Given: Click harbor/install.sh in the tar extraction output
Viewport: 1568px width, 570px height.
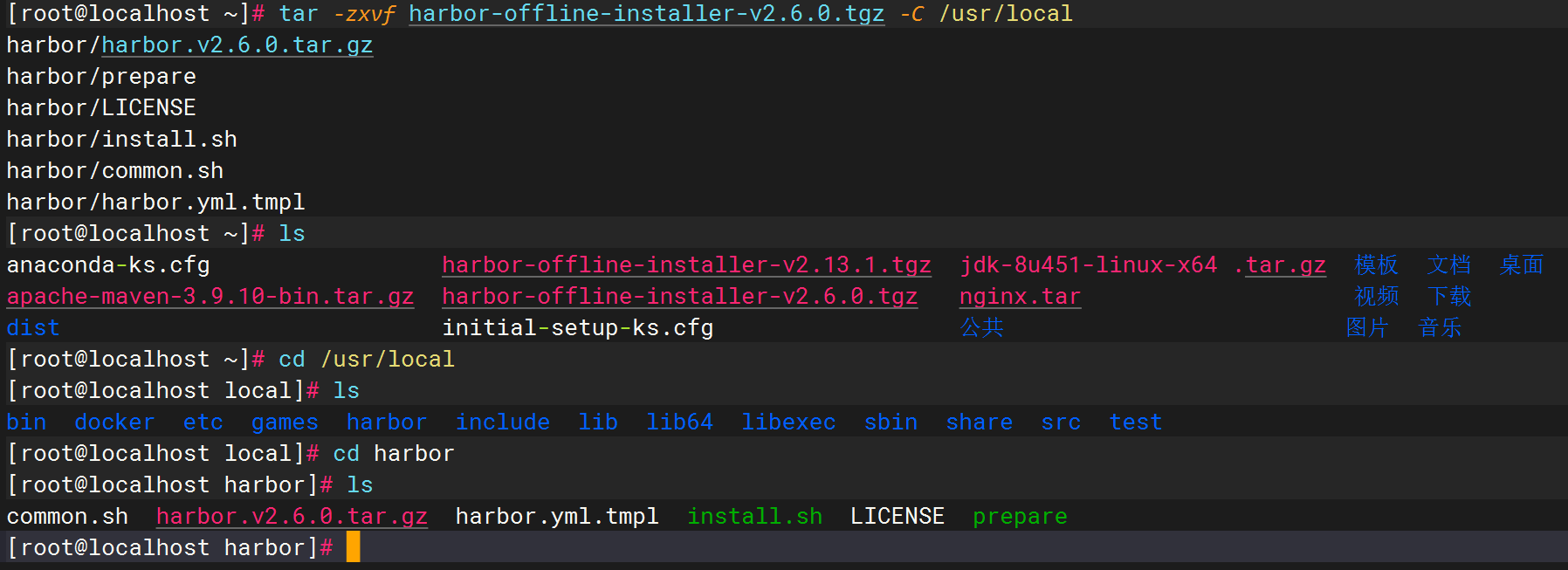Looking at the screenshot, I should (122, 139).
